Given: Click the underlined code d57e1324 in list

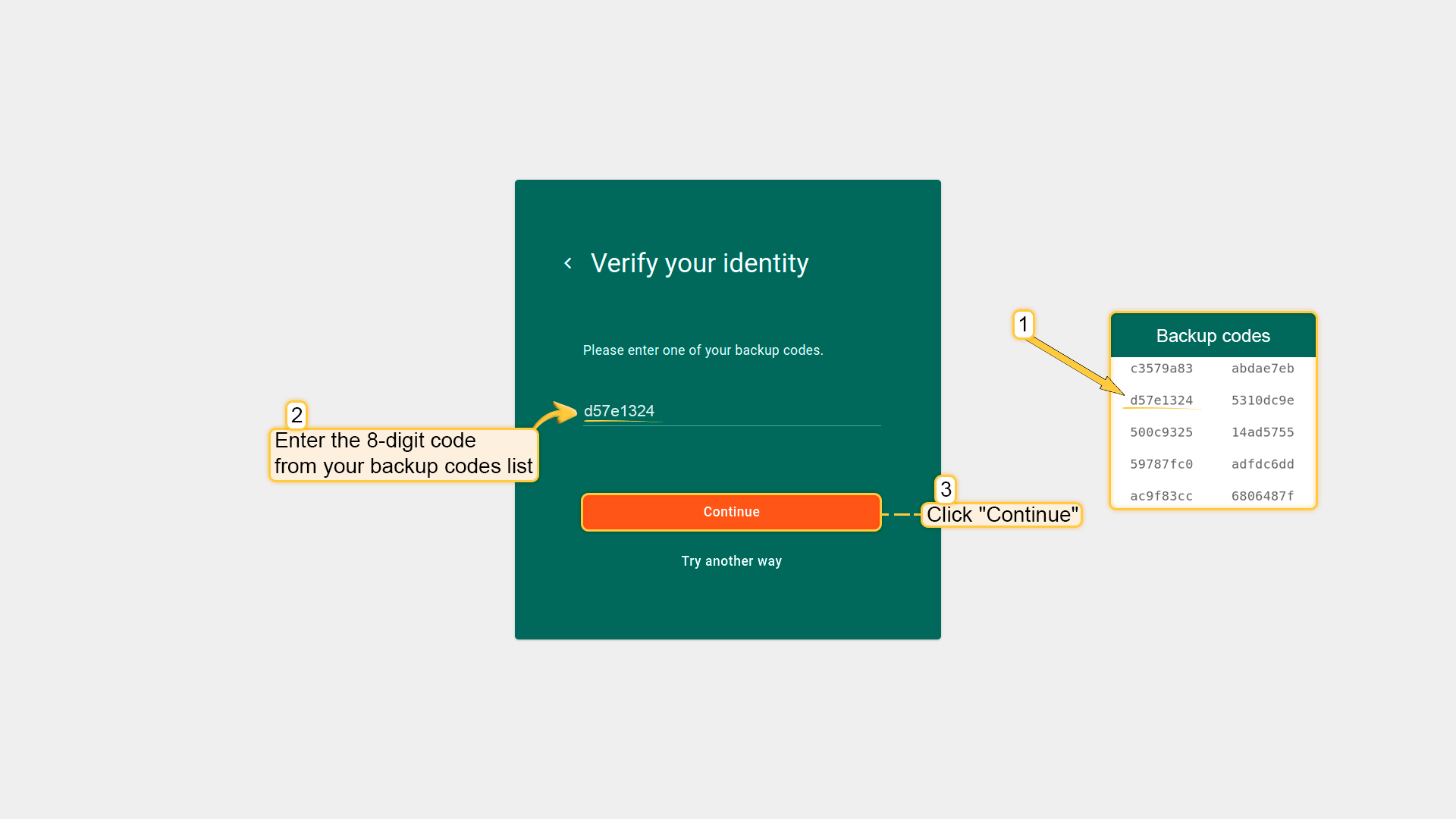Looking at the screenshot, I should coord(1161,400).
